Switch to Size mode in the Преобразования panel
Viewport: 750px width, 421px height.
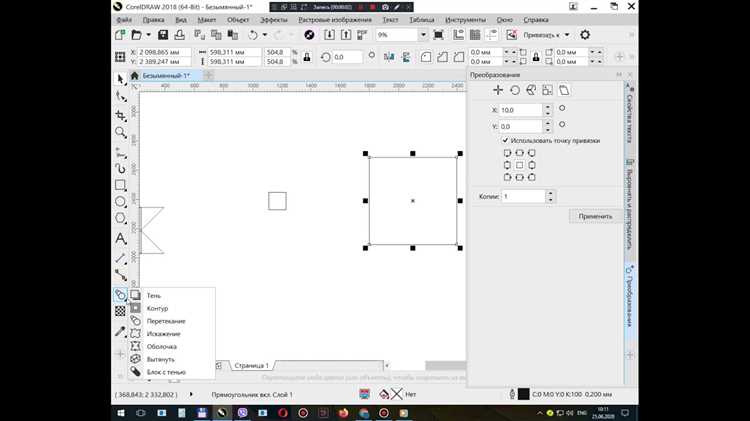tap(547, 90)
